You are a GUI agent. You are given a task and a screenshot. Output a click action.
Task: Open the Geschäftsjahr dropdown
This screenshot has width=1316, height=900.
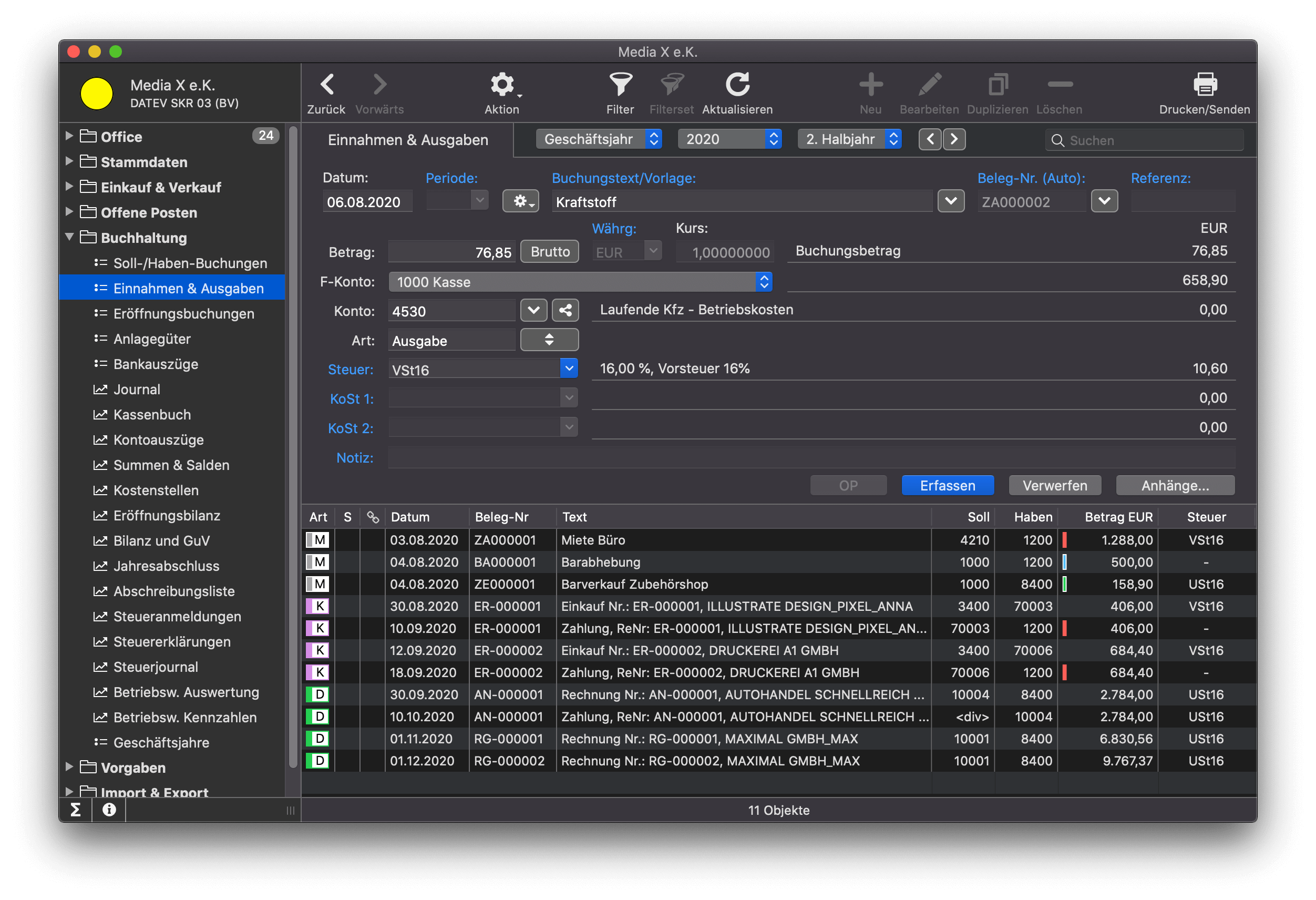[x=599, y=139]
